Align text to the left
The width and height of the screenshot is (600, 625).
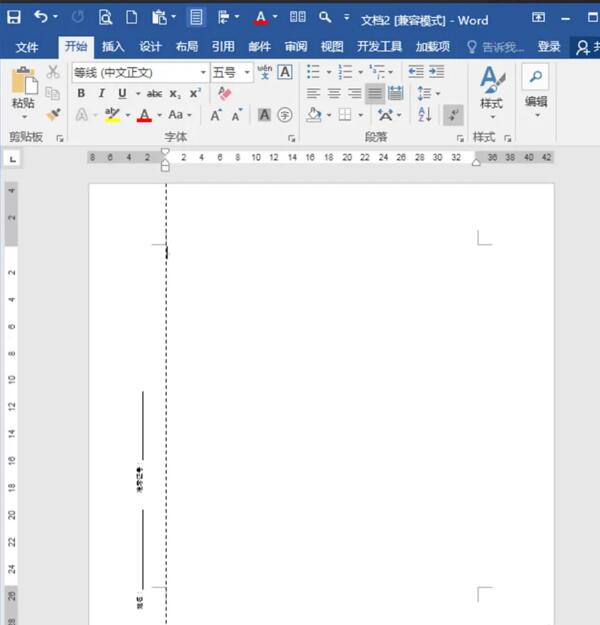313,94
